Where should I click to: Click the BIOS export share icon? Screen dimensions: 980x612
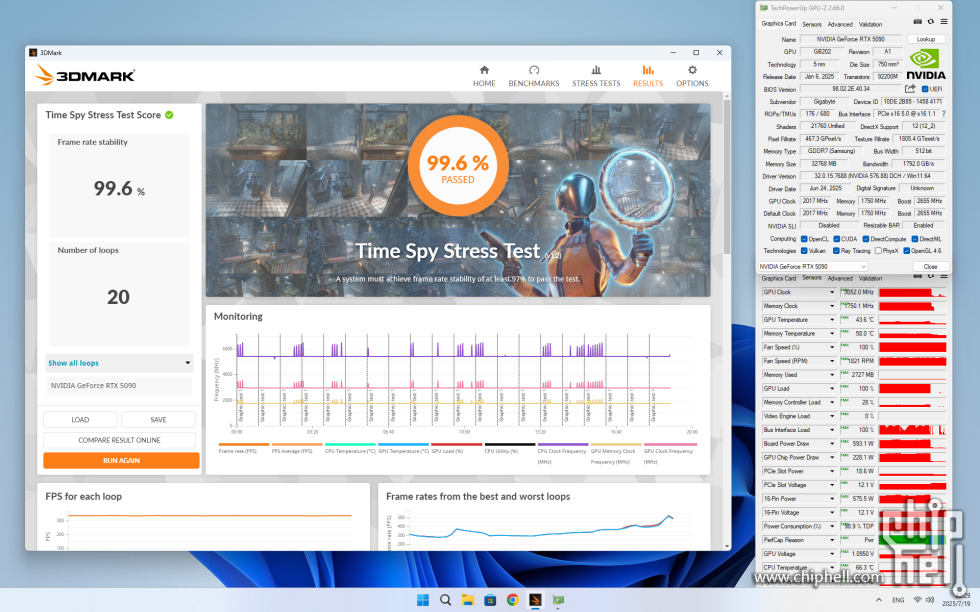tap(910, 89)
